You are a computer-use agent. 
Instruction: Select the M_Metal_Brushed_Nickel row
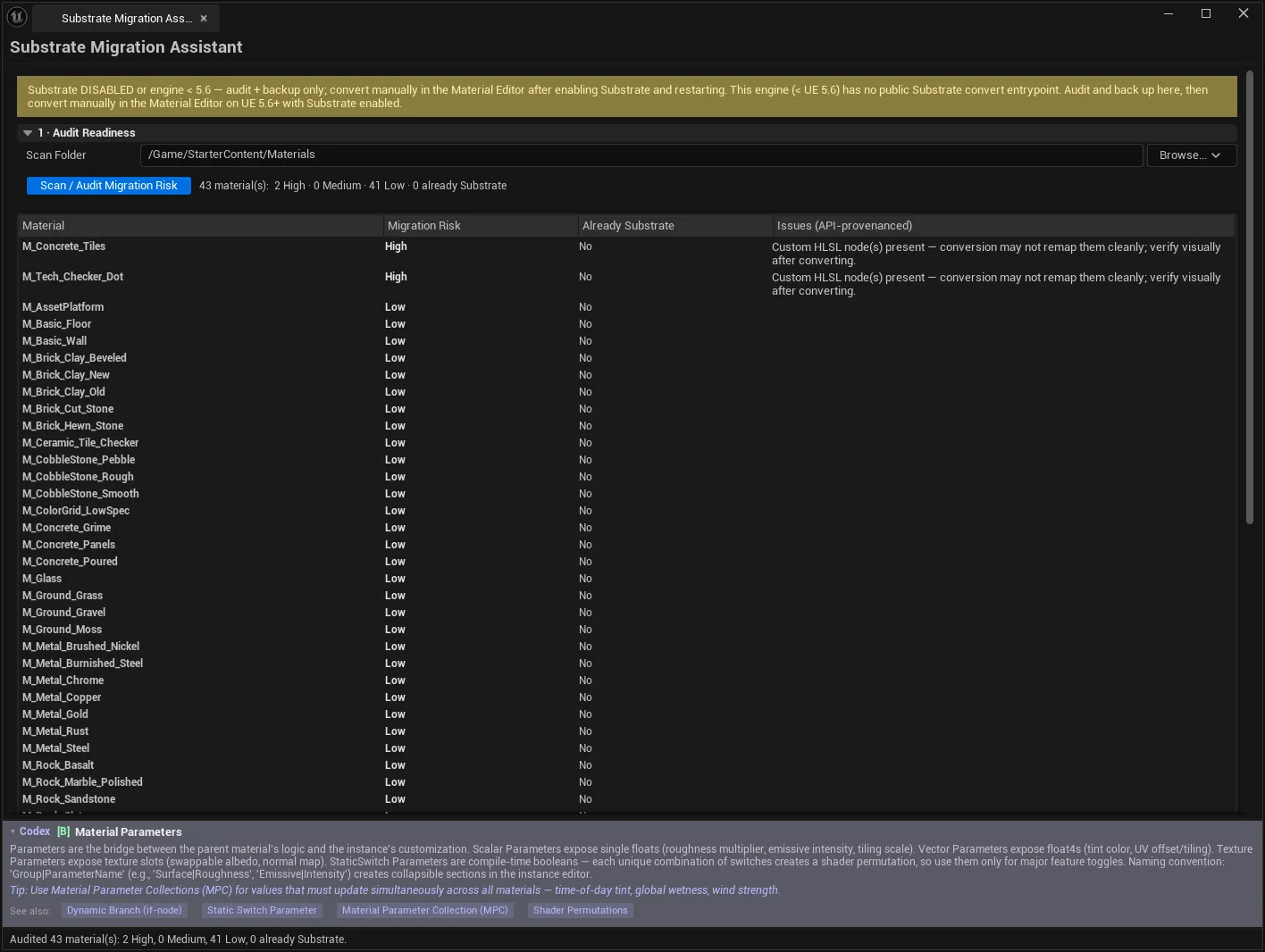point(625,647)
